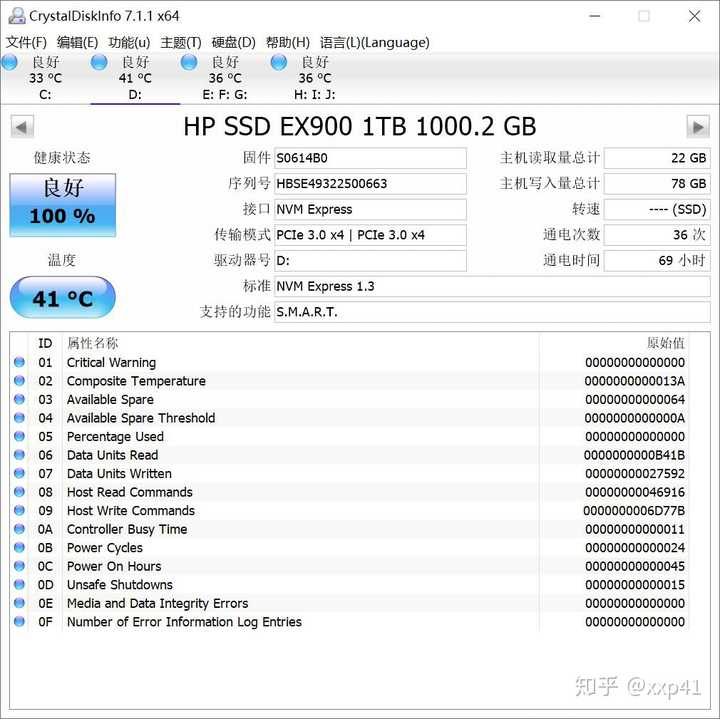This screenshot has width=720, height=719.
Task: Click the CrystalDiskInfo app icon in title bar
Action: click(x=17, y=16)
